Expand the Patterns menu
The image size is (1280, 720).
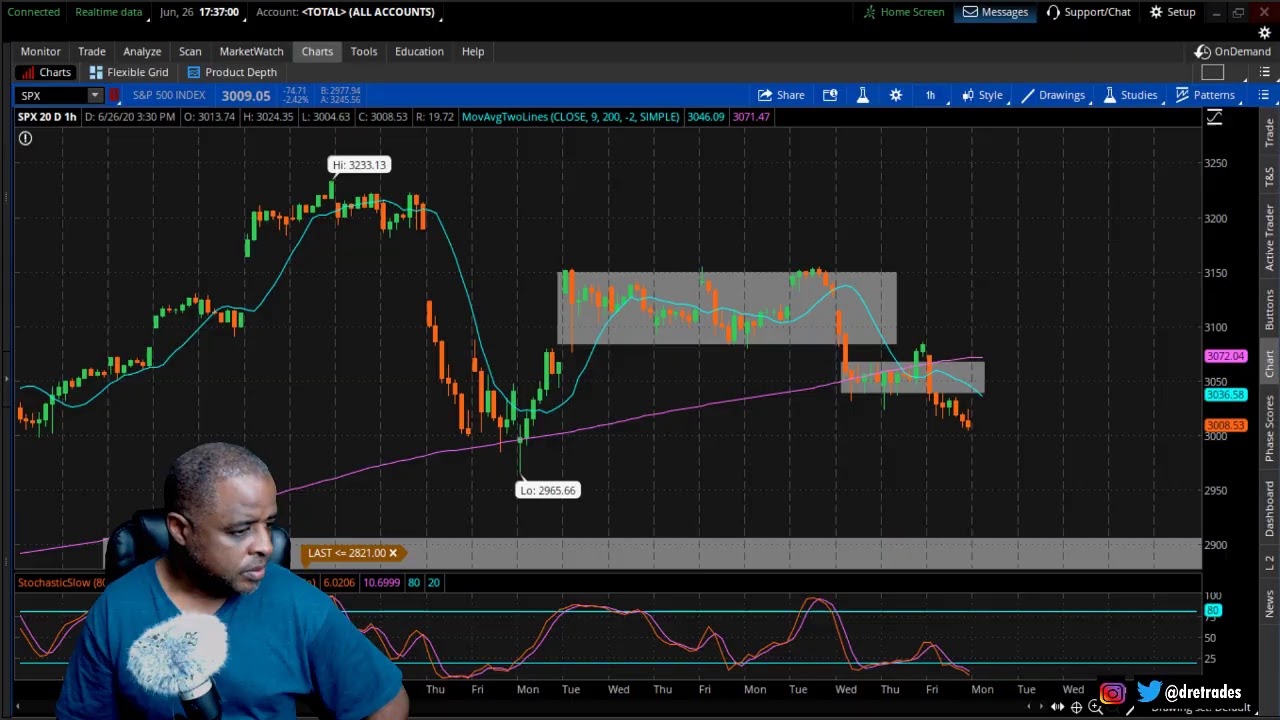coord(1205,95)
